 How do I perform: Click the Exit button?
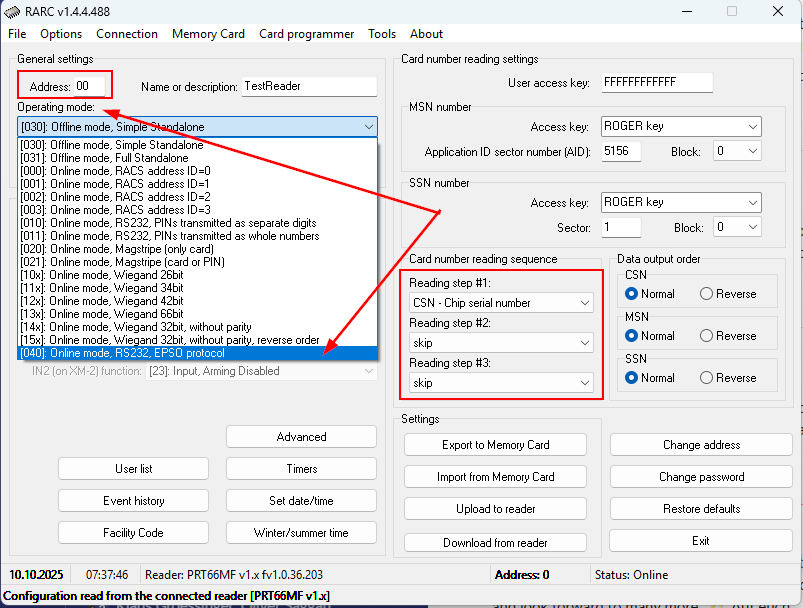click(701, 541)
